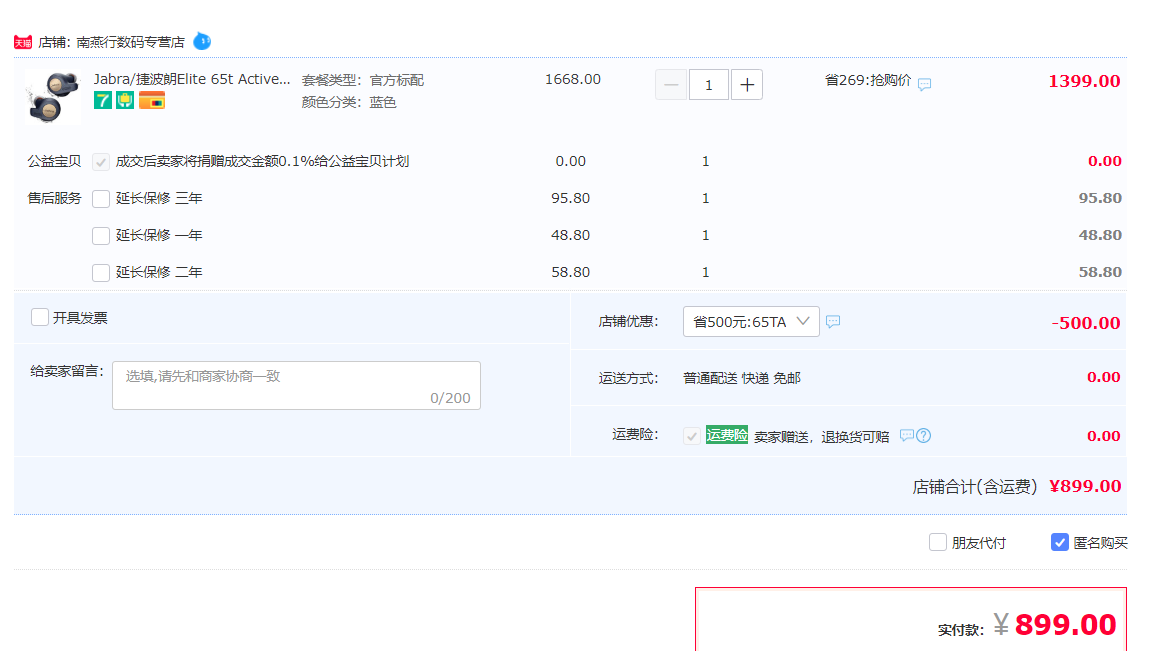Check 延长保修 二年 warranty option
The image size is (1164, 651).
[x=101, y=273]
